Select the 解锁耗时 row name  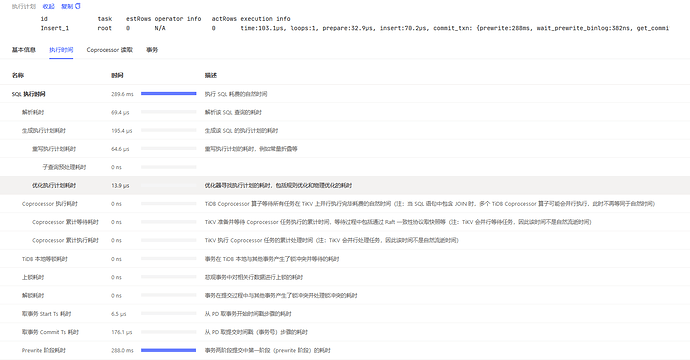[x=33, y=295]
